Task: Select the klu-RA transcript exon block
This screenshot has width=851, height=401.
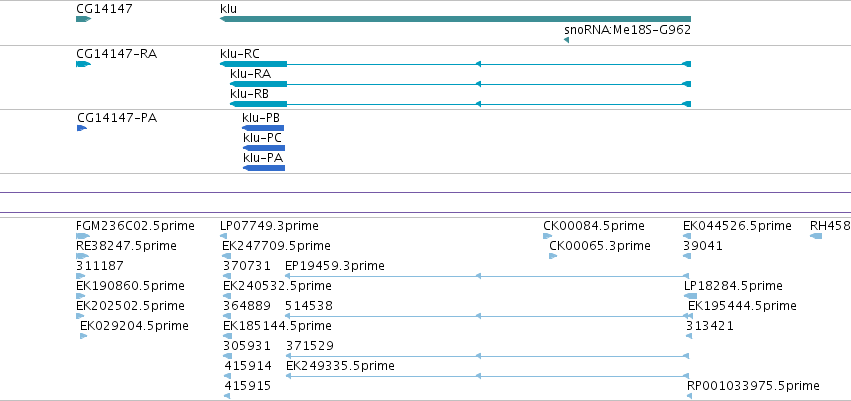Action: 259,84
